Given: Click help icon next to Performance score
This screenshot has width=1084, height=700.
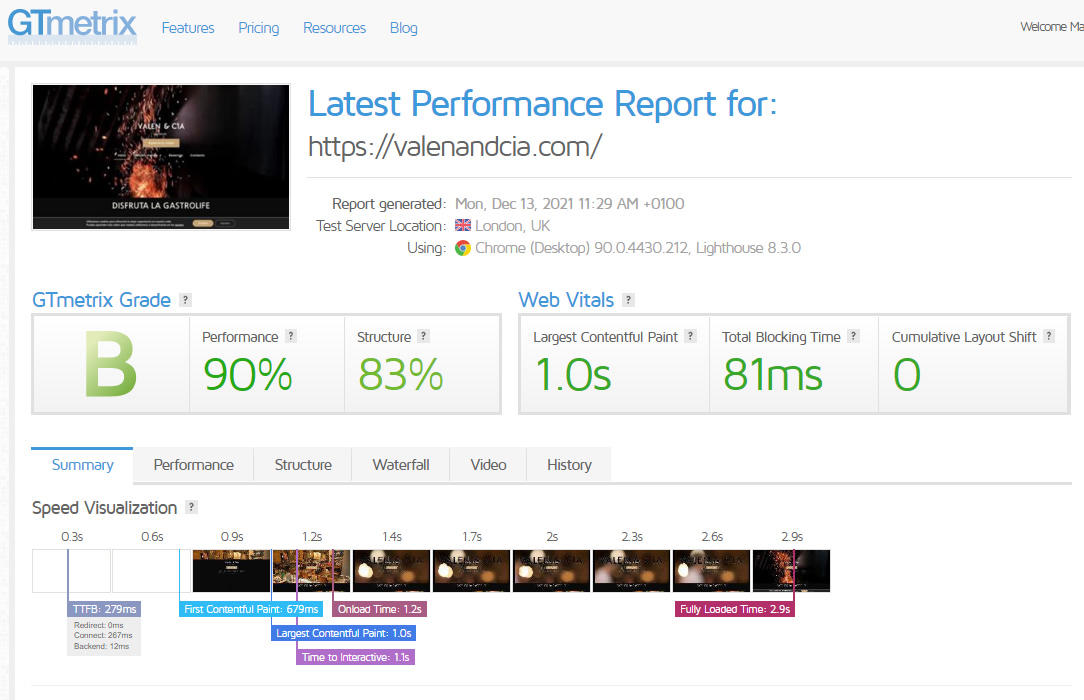Looking at the screenshot, I should pyautogui.click(x=291, y=336).
